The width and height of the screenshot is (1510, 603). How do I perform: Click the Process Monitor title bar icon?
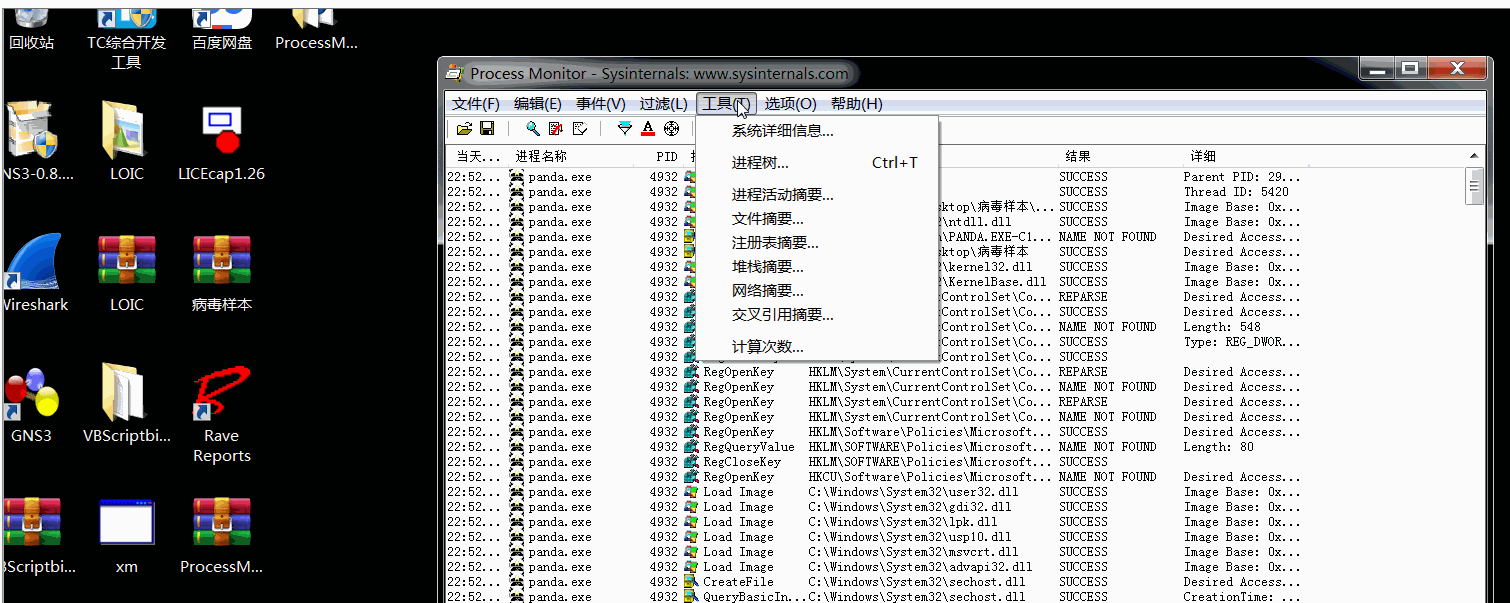pos(454,73)
